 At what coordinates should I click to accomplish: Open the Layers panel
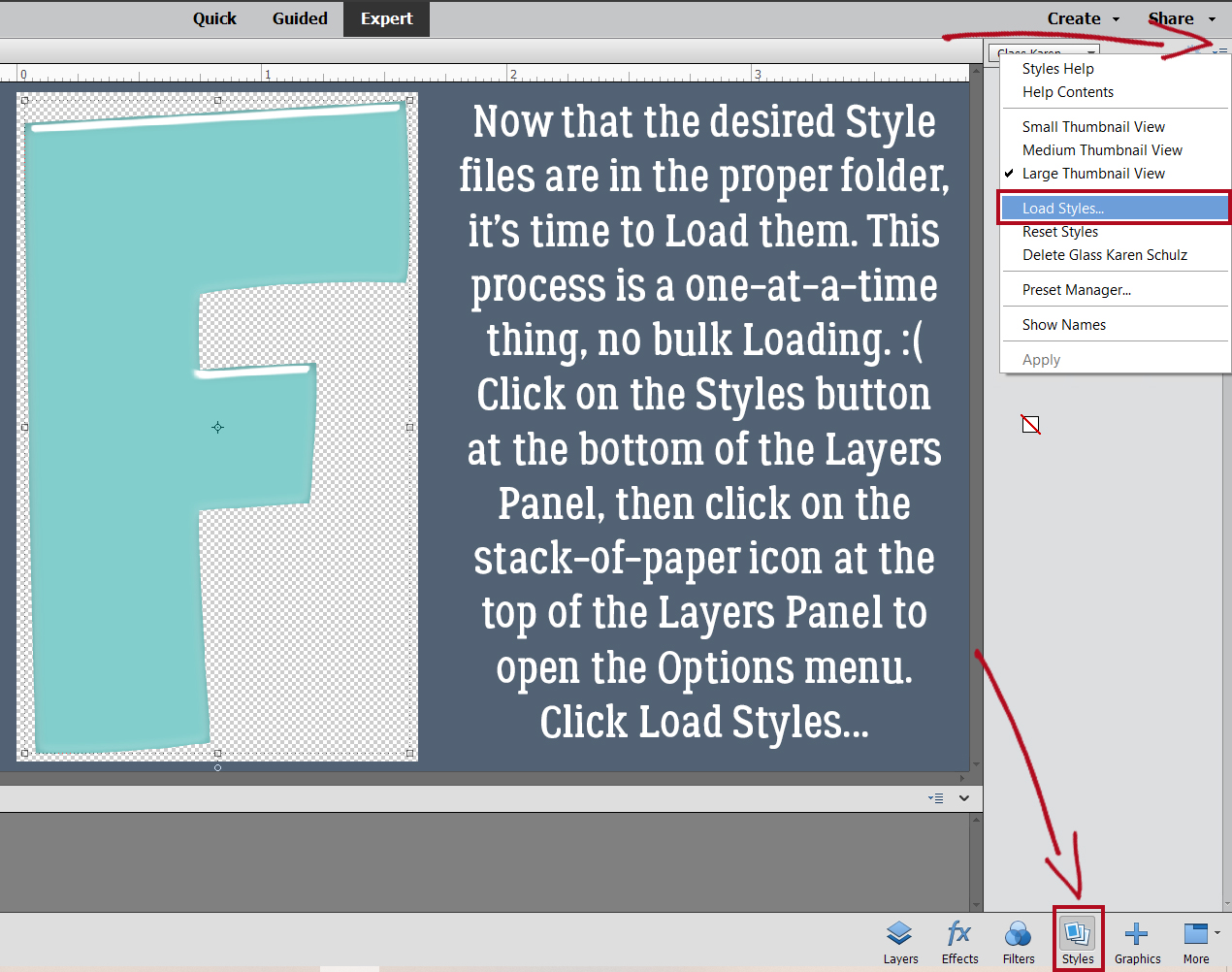(900, 939)
